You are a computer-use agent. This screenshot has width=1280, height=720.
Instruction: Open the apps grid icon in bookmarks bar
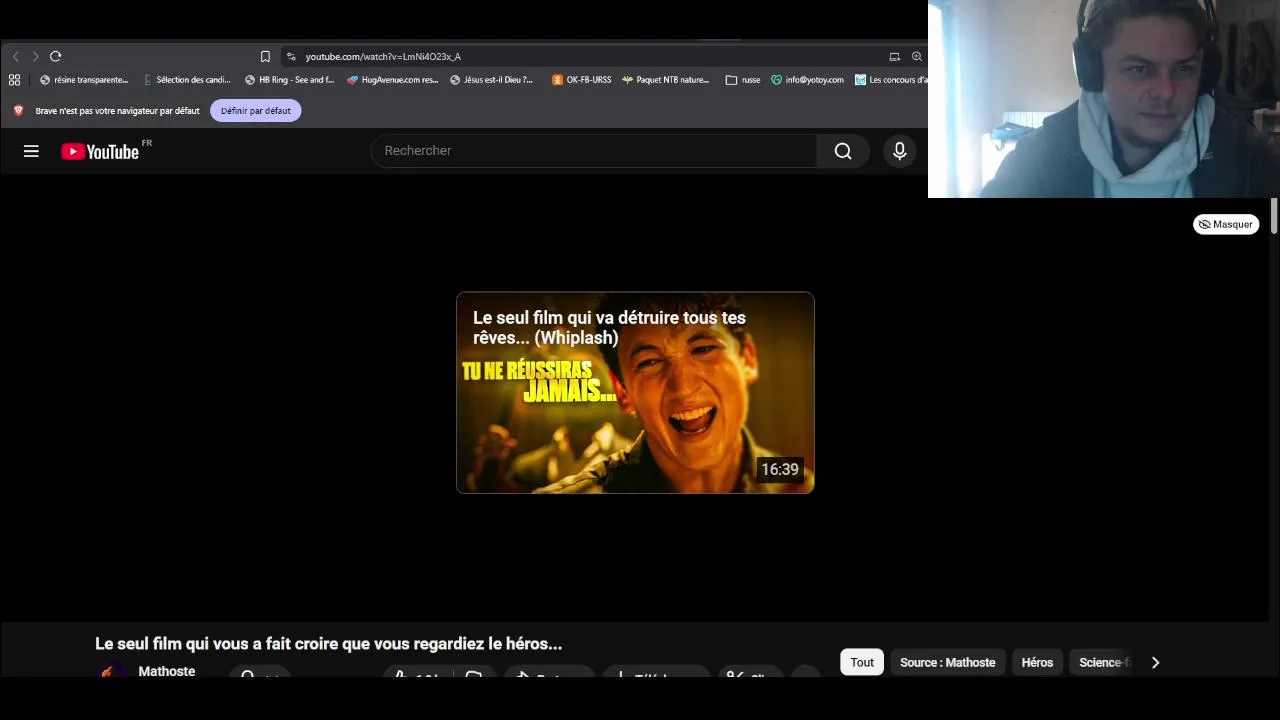tap(14, 80)
